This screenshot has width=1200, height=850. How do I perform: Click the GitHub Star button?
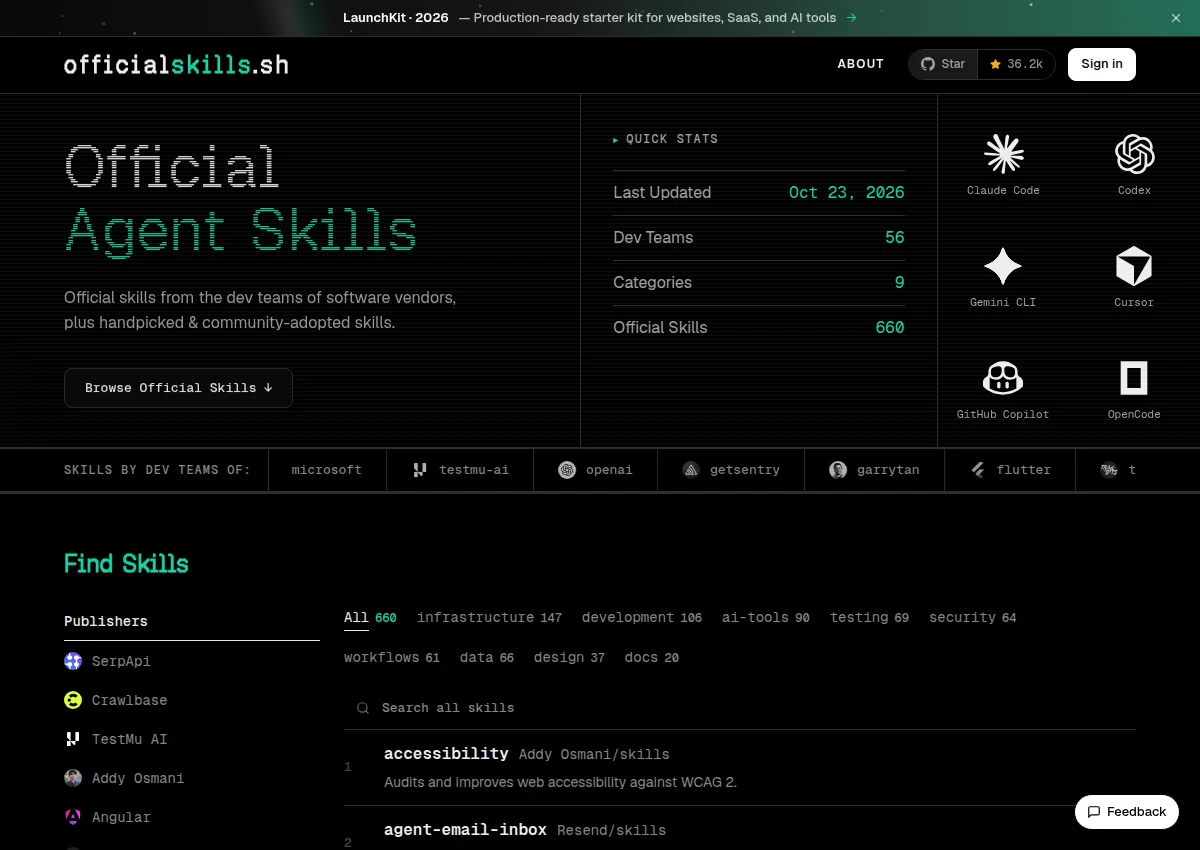tap(943, 64)
